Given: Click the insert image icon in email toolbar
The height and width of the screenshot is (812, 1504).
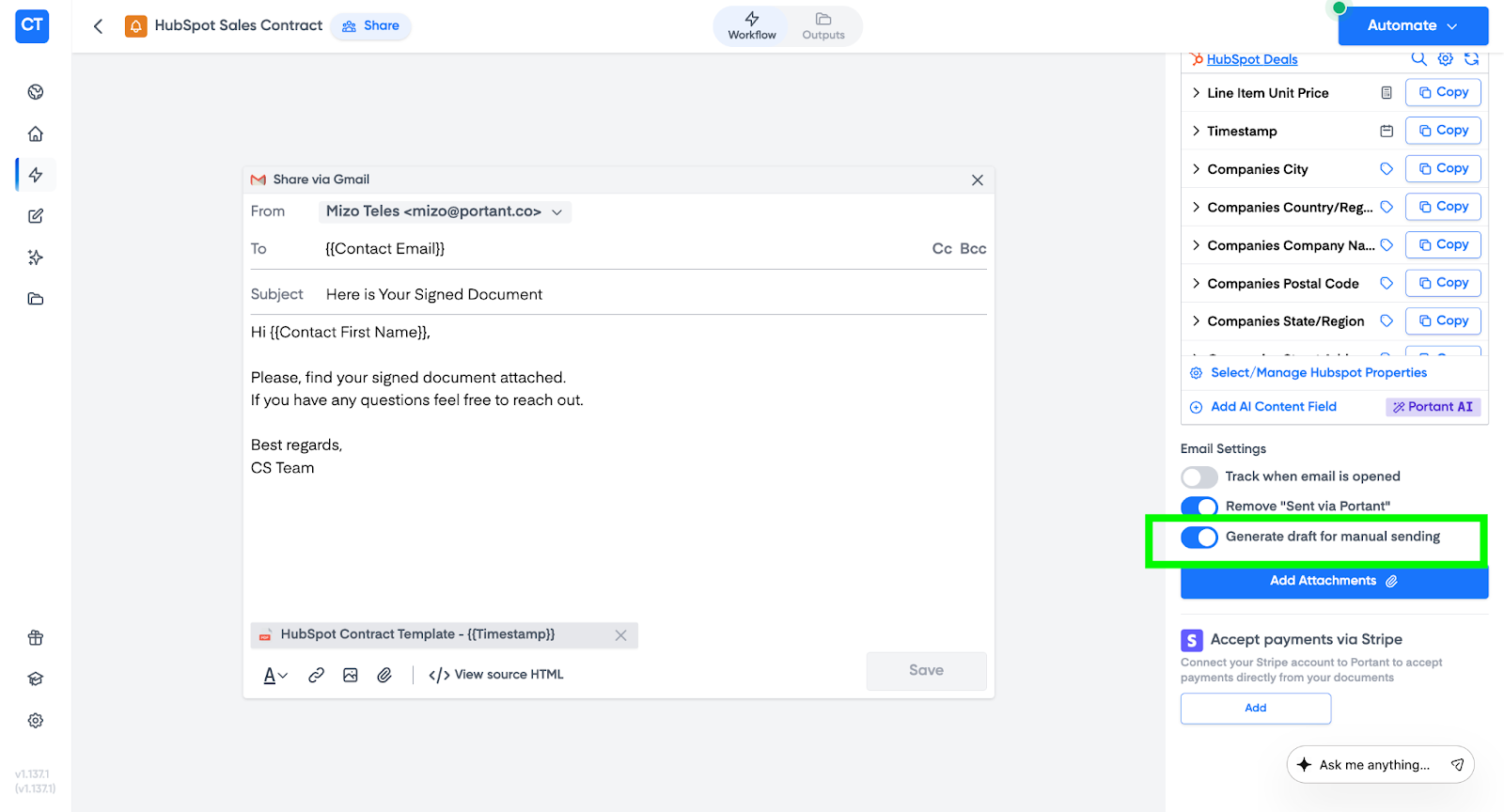Looking at the screenshot, I should tap(351, 675).
